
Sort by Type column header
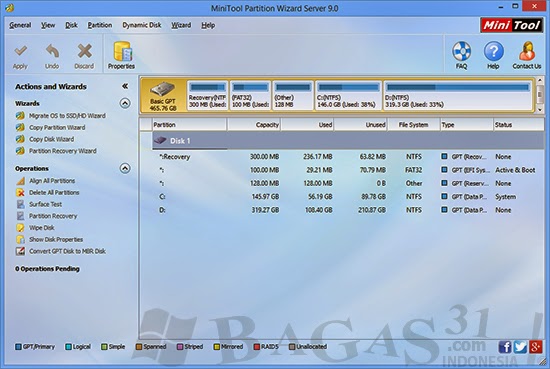467,125
